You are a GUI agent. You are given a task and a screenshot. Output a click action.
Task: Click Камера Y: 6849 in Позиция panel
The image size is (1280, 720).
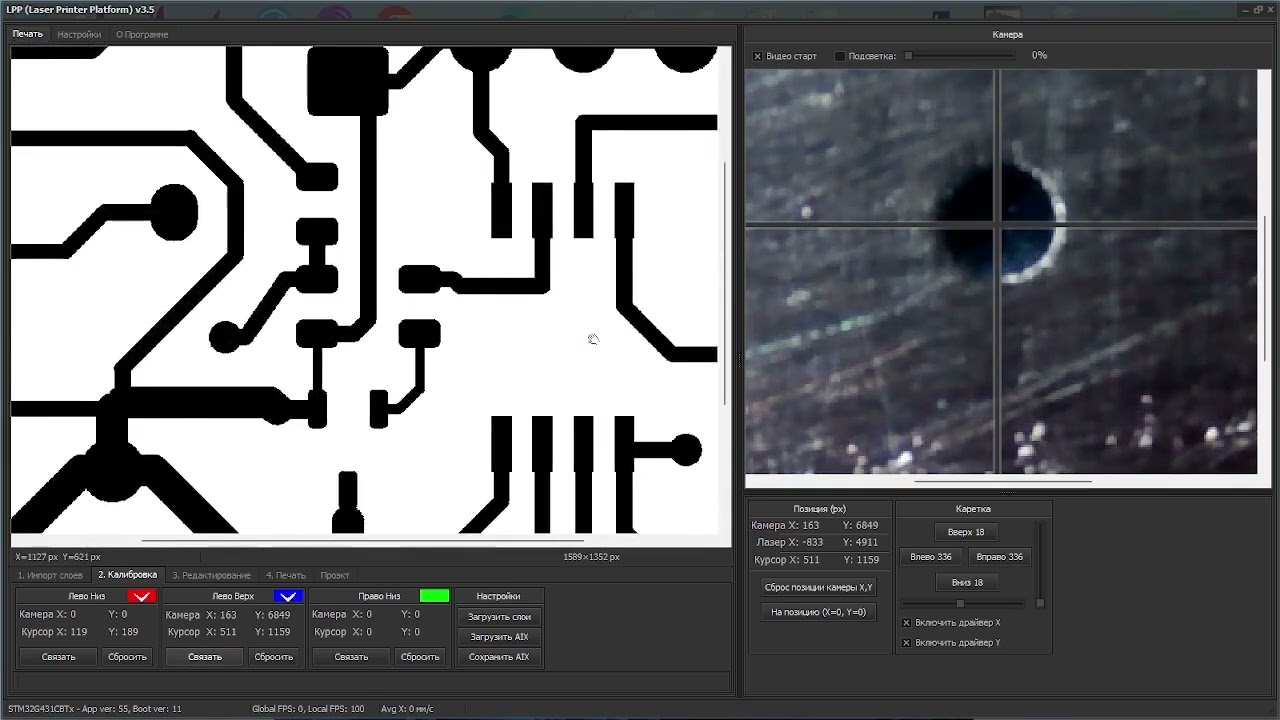pyautogui.click(x=860, y=525)
